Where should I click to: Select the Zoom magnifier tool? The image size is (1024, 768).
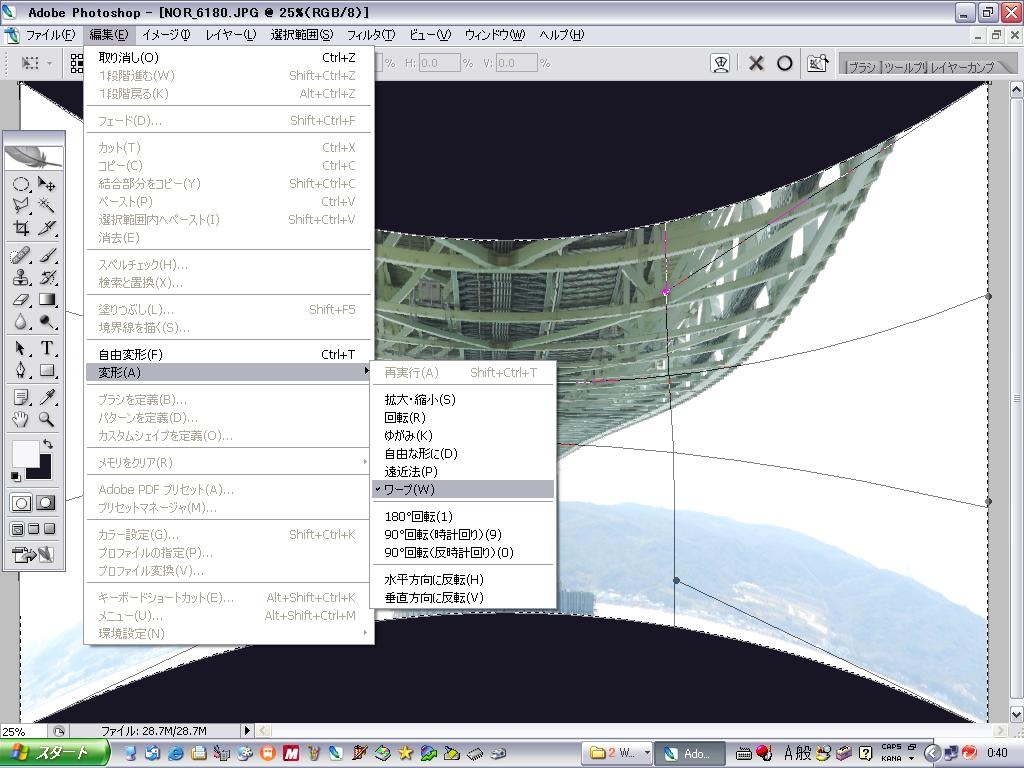click(x=47, y=420)
